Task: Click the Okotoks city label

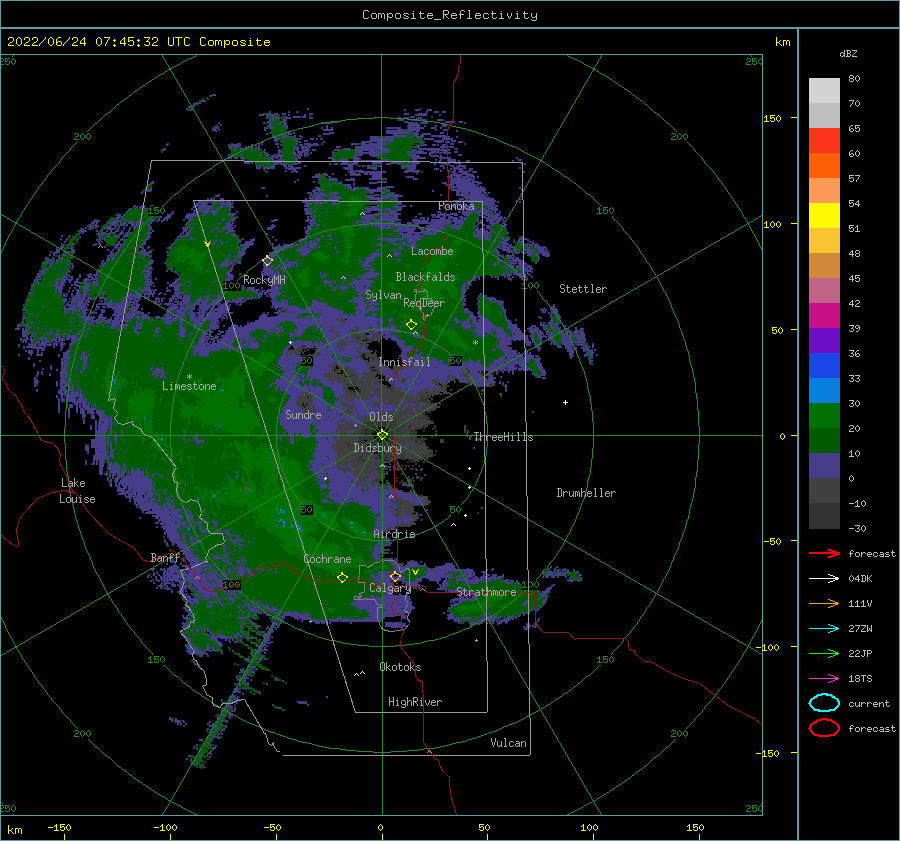Action: point(400,668)
